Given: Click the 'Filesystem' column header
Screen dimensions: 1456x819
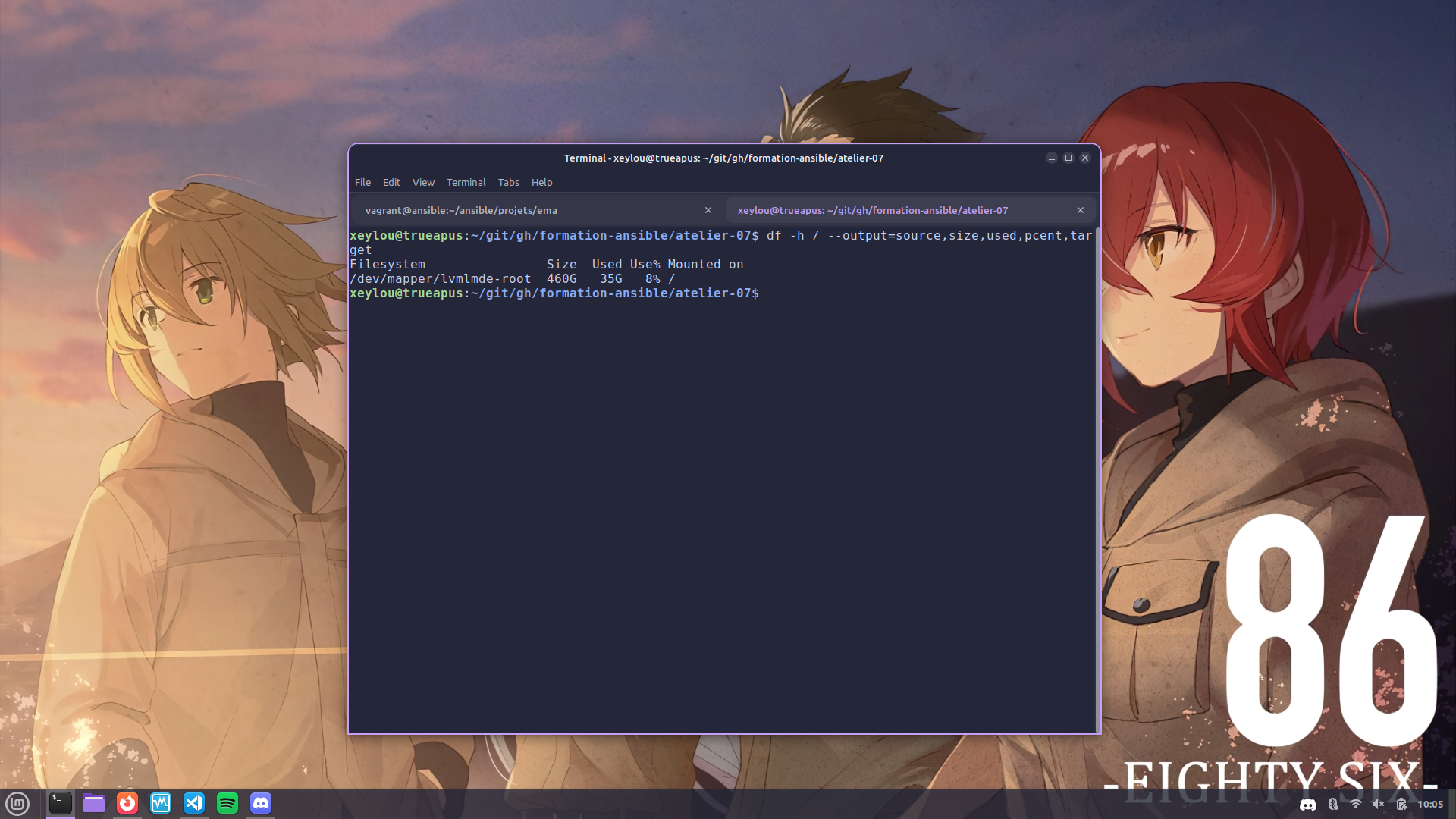Looking at the screenshot, I should coord(388,265).
